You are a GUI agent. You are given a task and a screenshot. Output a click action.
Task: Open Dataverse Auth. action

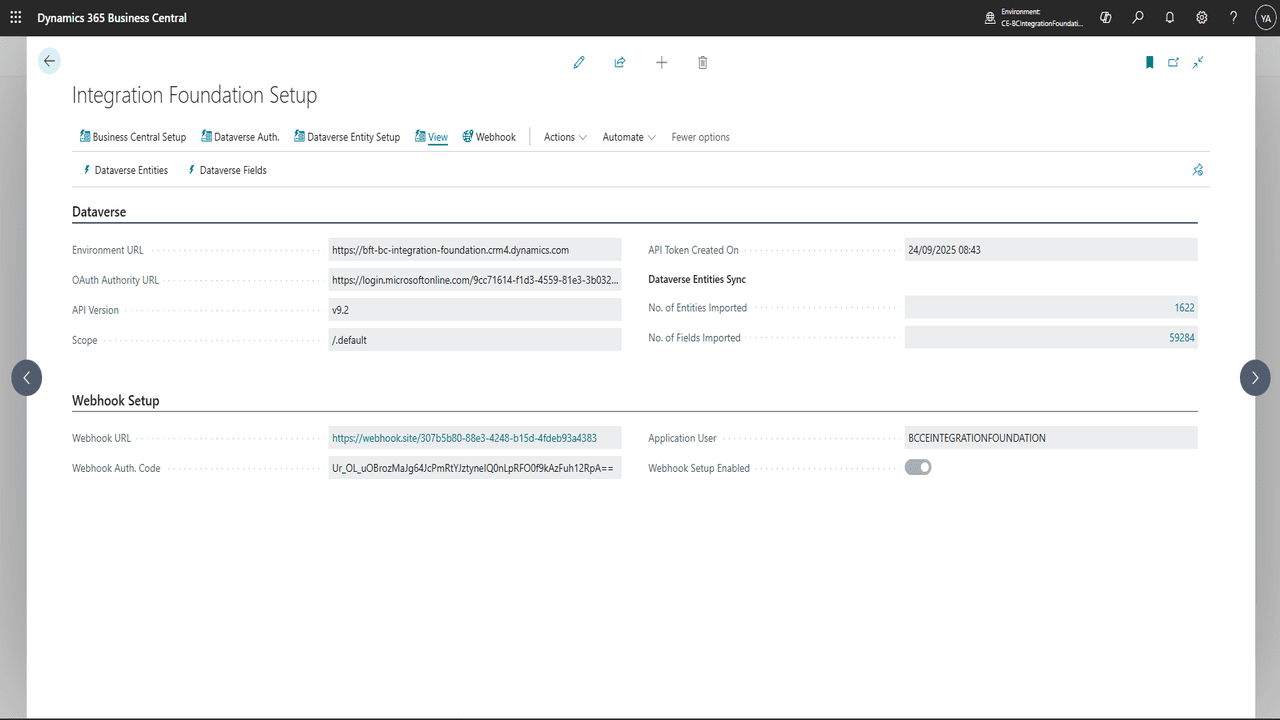[240, 137]
